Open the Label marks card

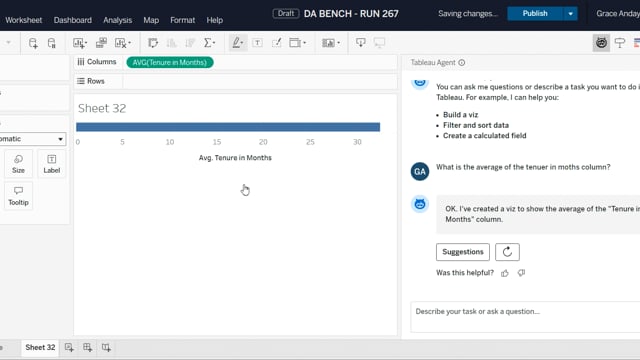51,164
